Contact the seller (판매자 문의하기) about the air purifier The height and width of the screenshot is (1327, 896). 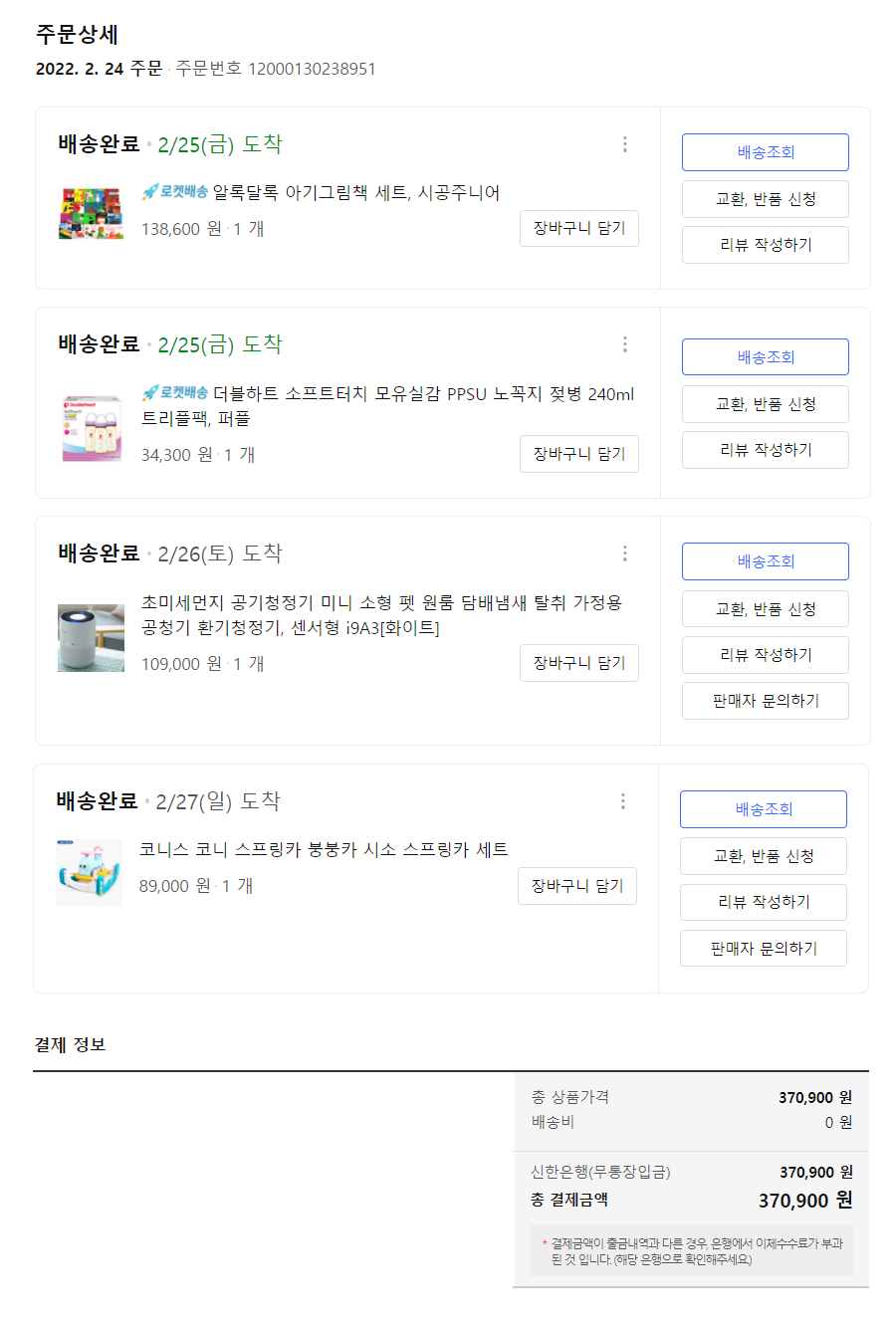(765, 701)
